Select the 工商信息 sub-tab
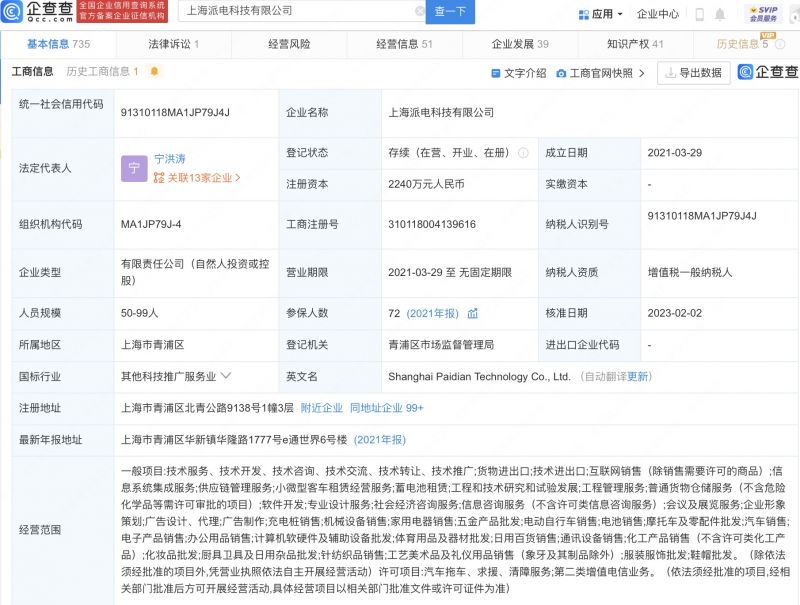Image resolution: width=800 pixels, height=605 pixels. pos(32,71)
